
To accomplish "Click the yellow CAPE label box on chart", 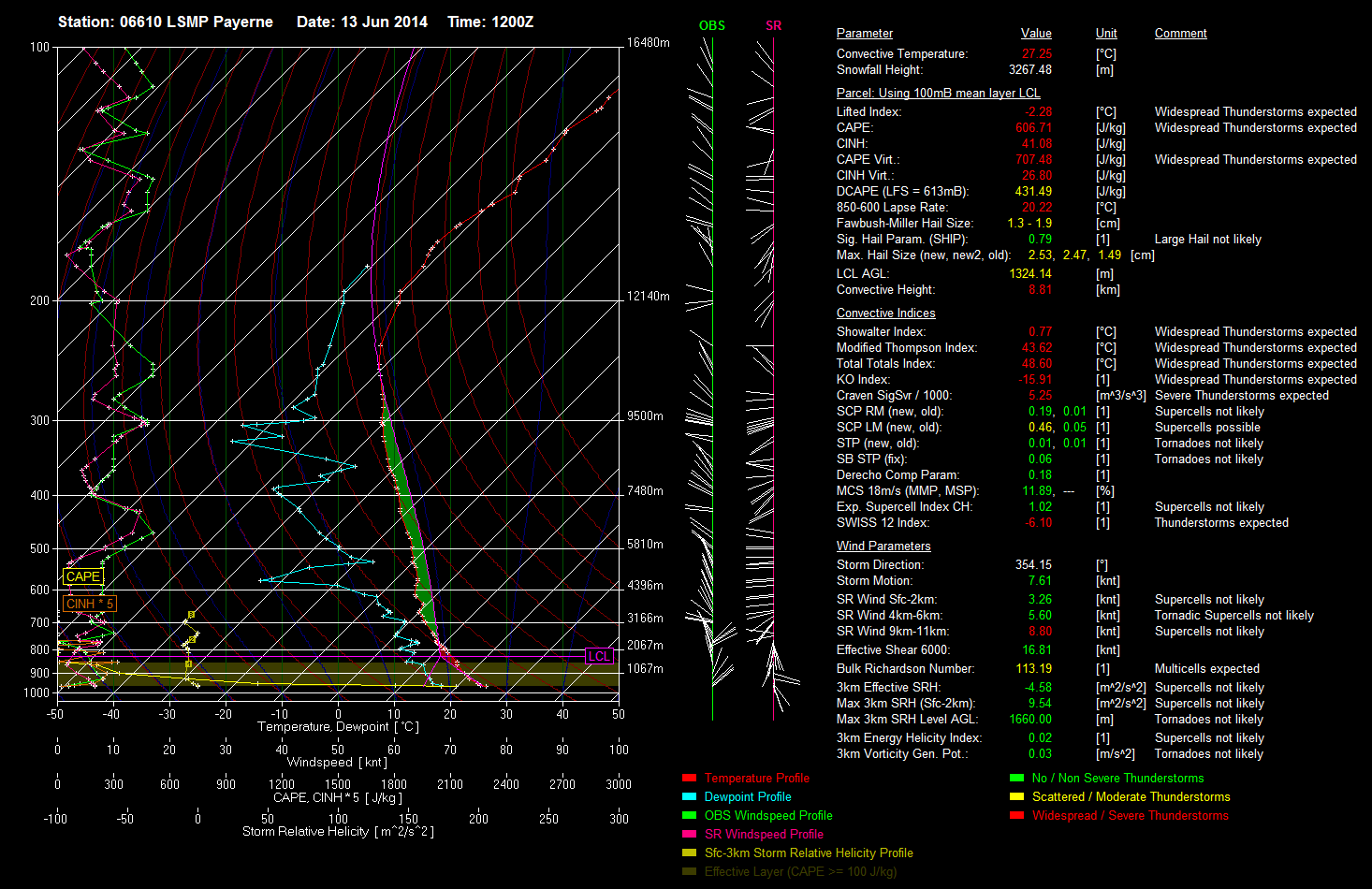I will (82, 576).
